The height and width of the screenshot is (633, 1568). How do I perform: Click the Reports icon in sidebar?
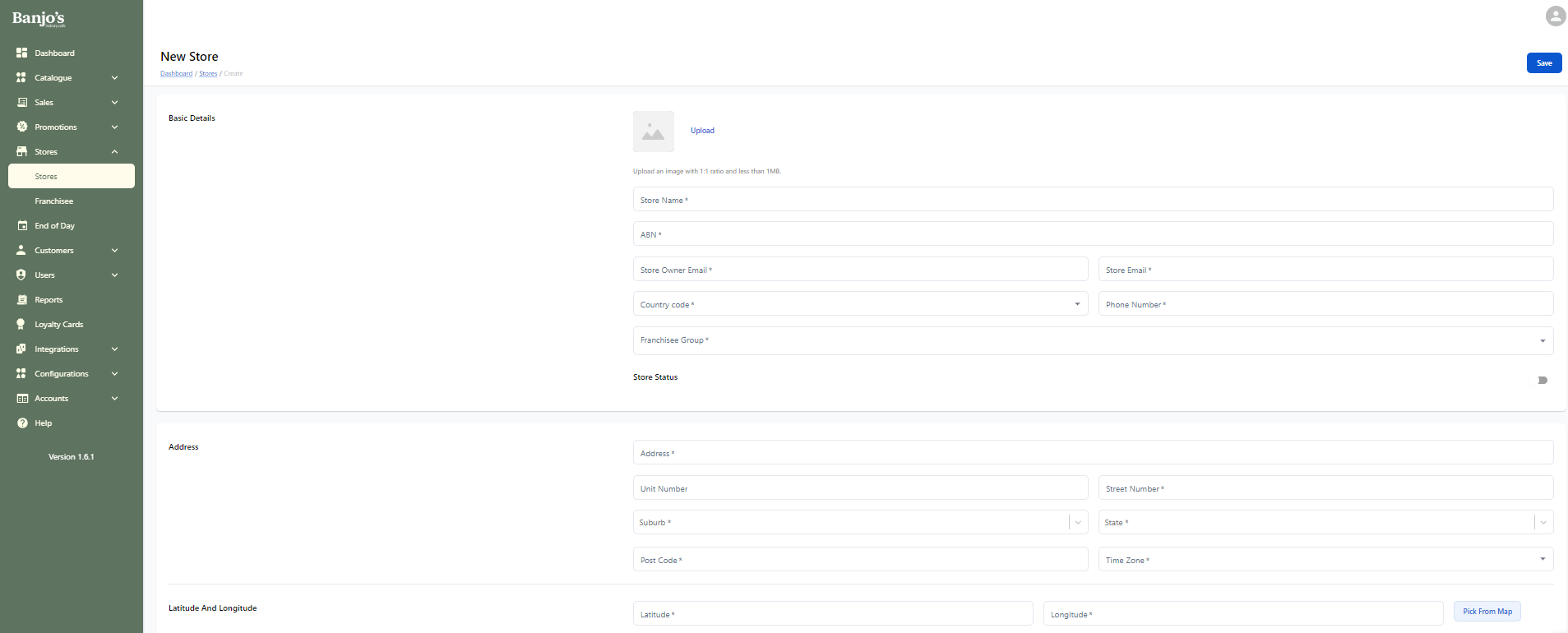point(22,299)
